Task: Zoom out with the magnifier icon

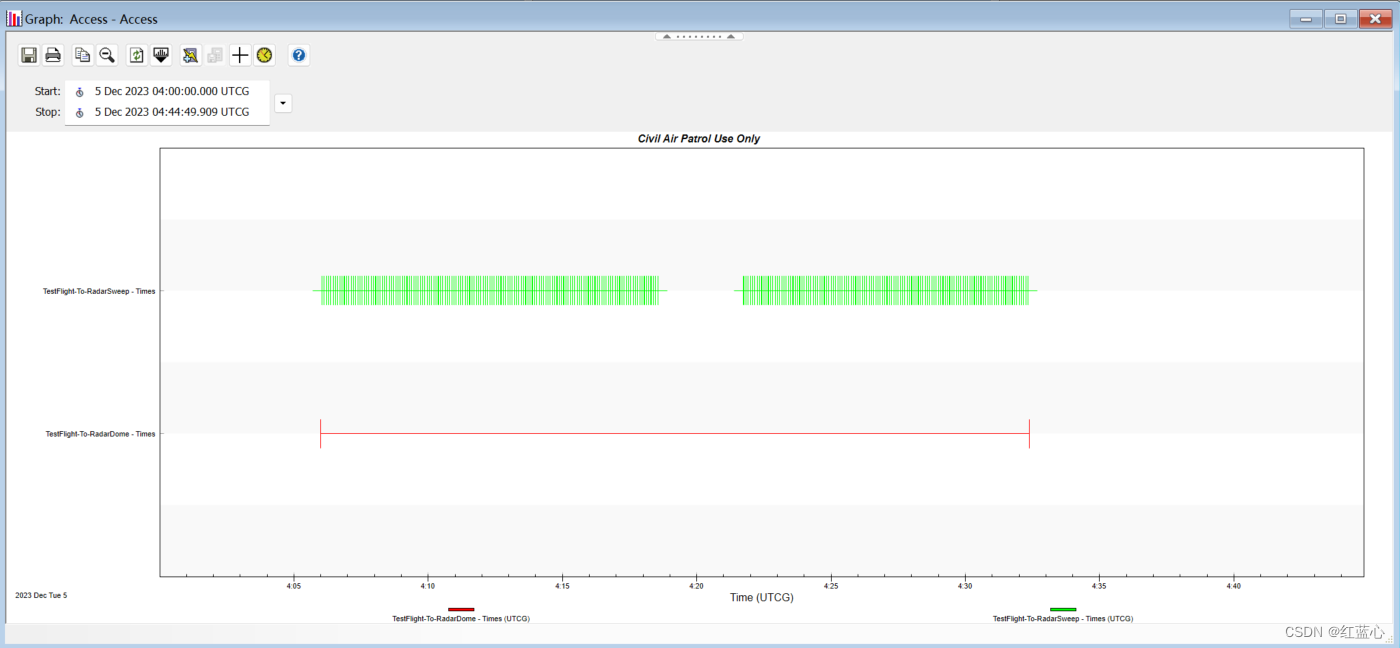Action: coord(107,55)
